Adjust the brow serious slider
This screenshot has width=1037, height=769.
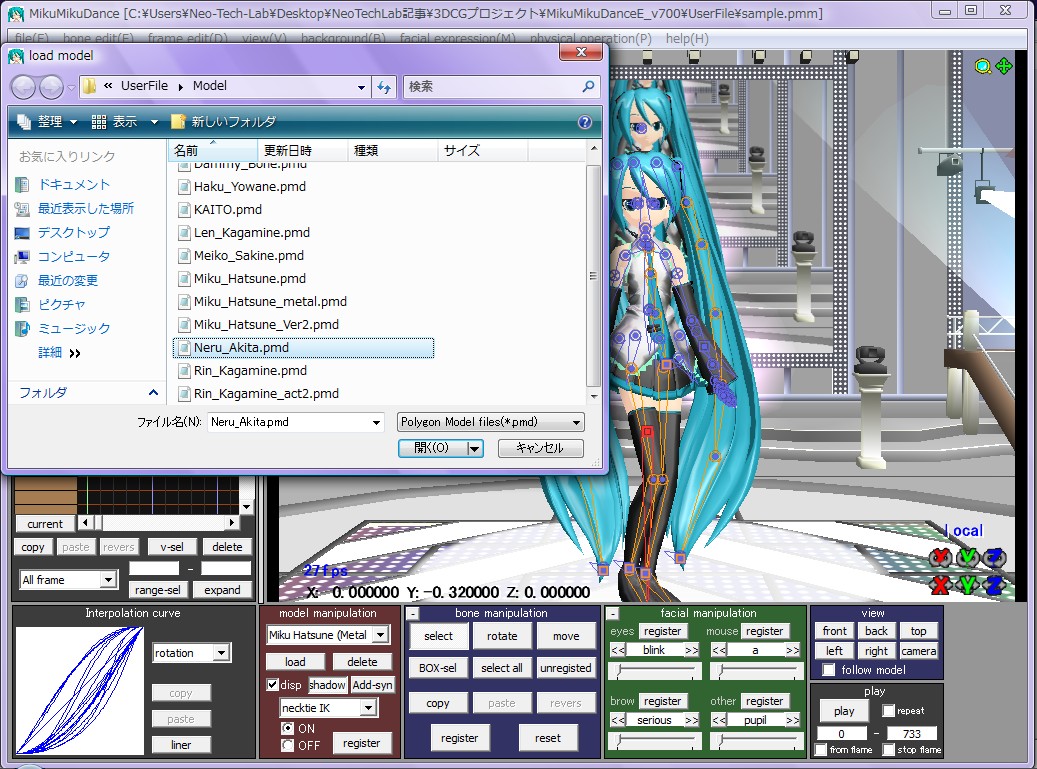[x=655, y=741]
